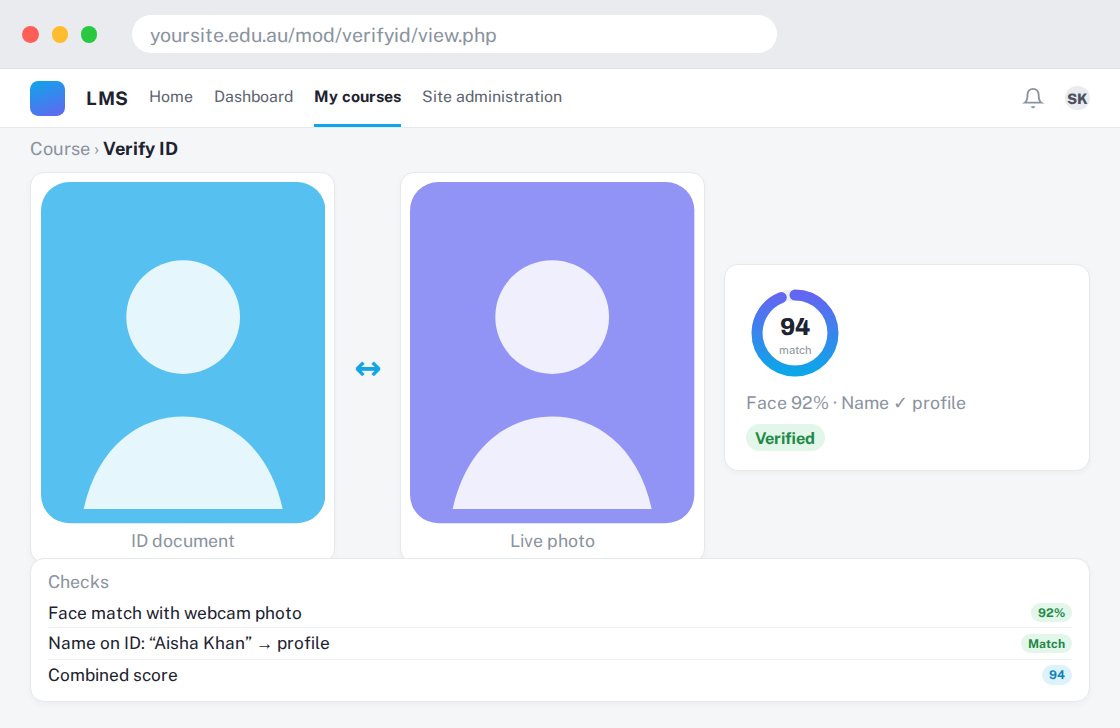Click the Course breadcrumb link
The width and height of the screenshot is (1120, 728).
(60, 149)
